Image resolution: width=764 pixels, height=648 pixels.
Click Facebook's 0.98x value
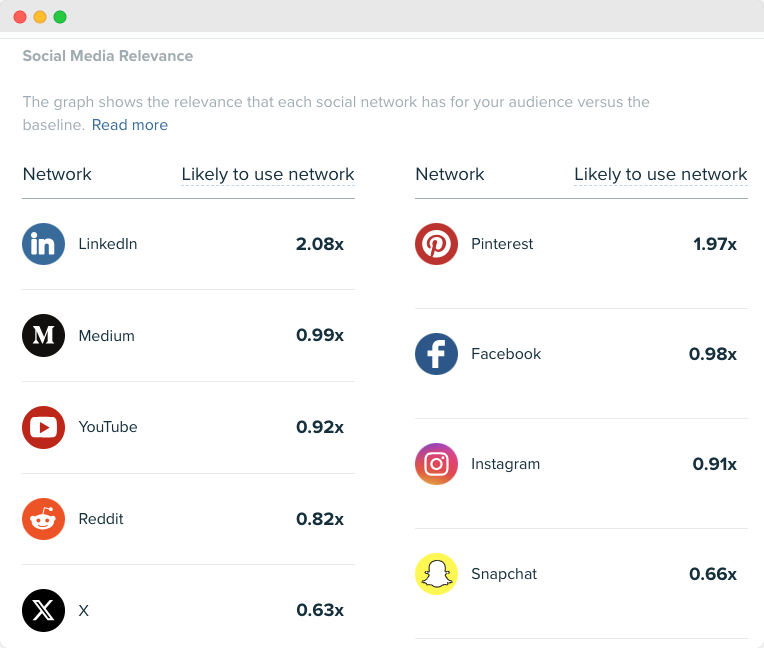712,354
